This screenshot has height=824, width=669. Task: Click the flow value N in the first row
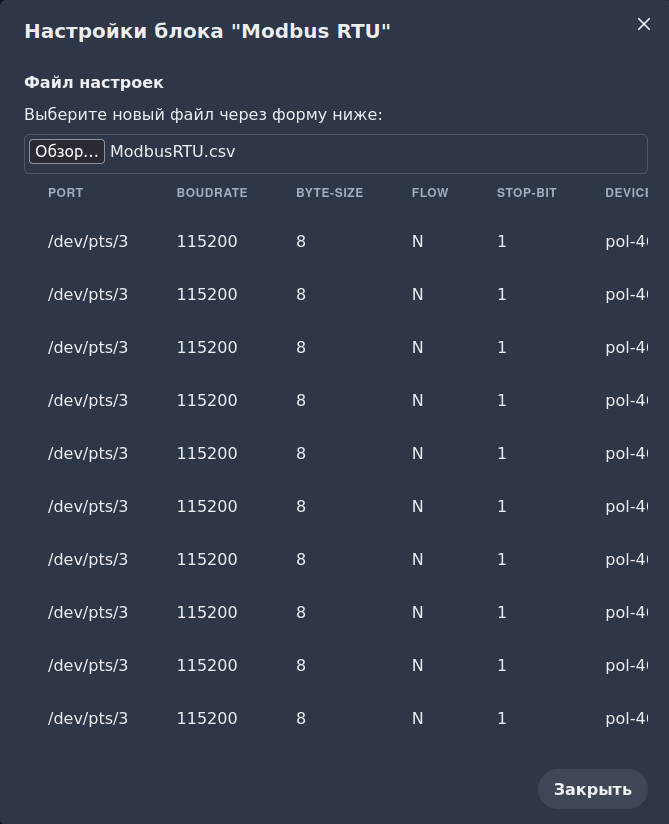pyautogui.click(x=417, y=242)
